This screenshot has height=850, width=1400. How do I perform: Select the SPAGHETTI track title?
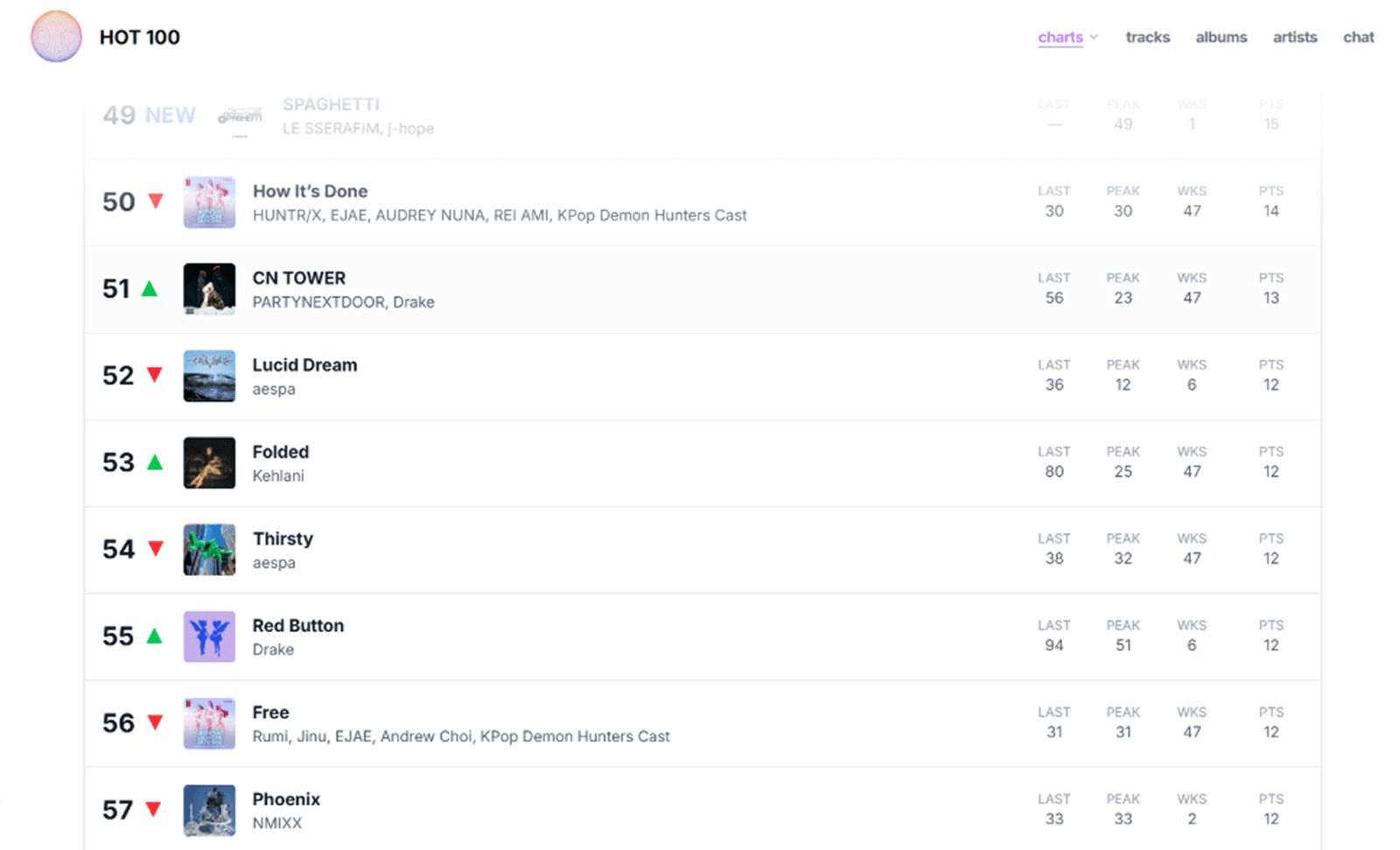(x=331, y=104)
